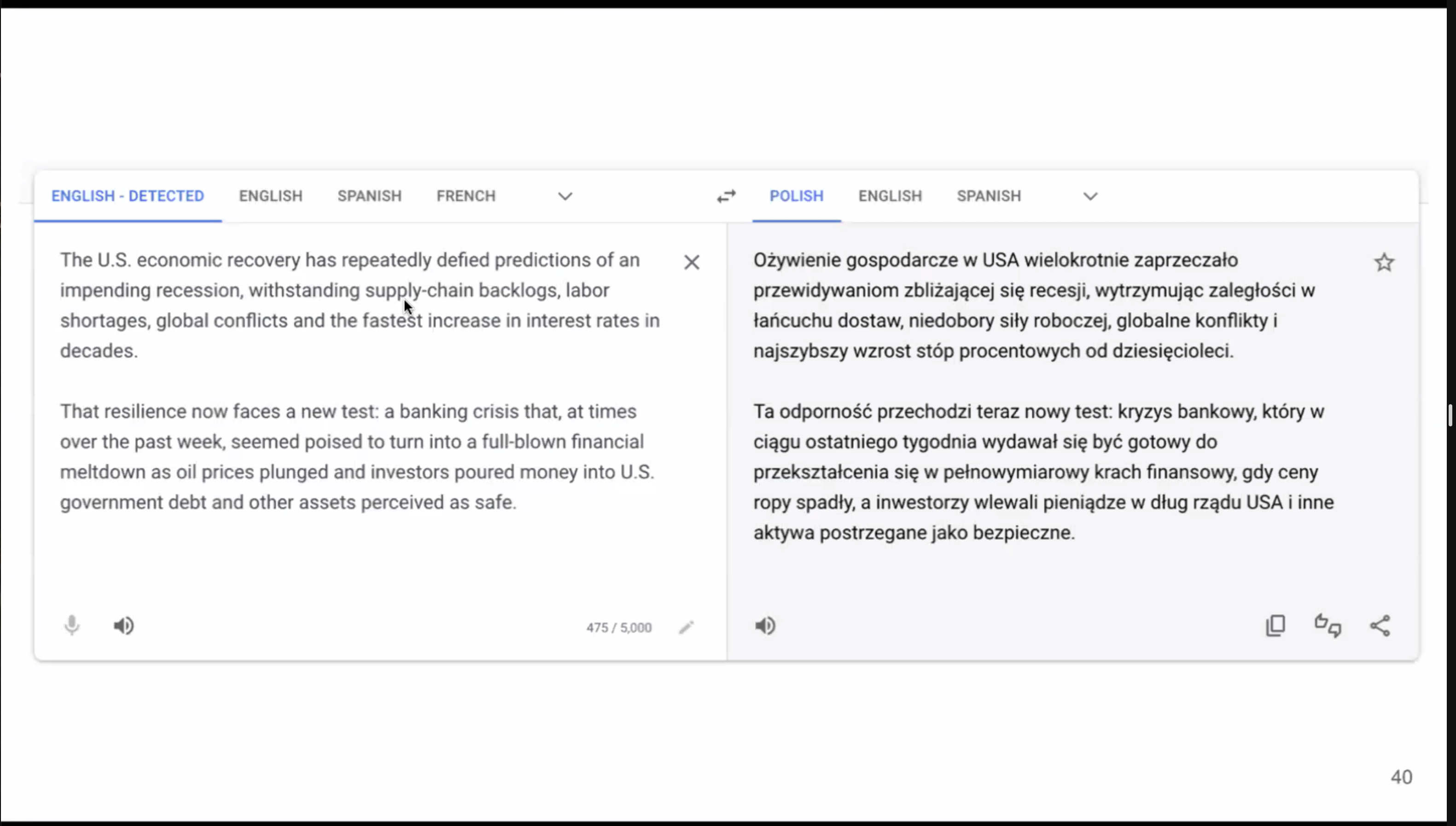
Task: Click the microphone voice input icon
Action: click(72, 625)
